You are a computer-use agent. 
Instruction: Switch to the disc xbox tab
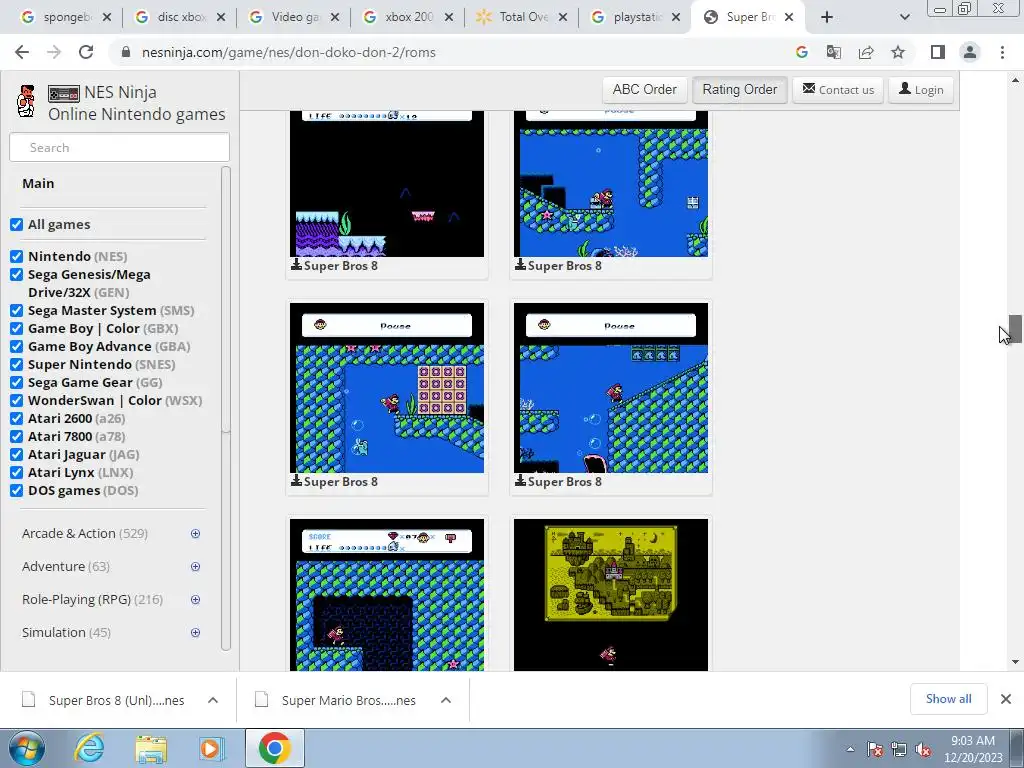(180, 17)
